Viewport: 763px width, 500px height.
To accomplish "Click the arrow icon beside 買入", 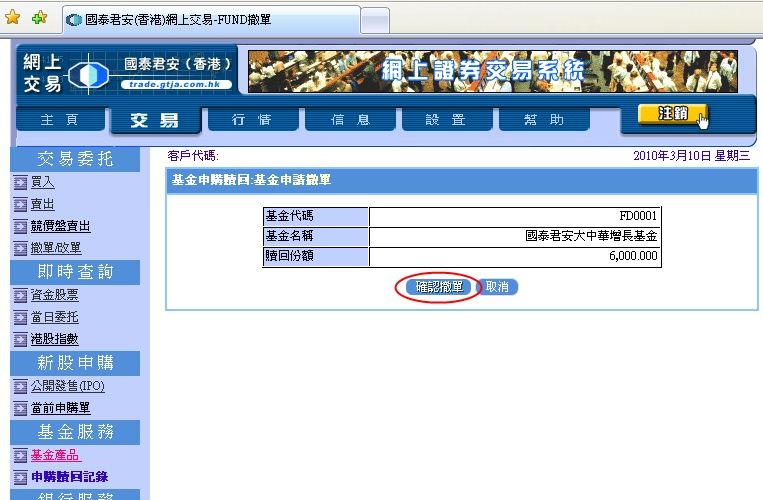I will coord(20,183).
